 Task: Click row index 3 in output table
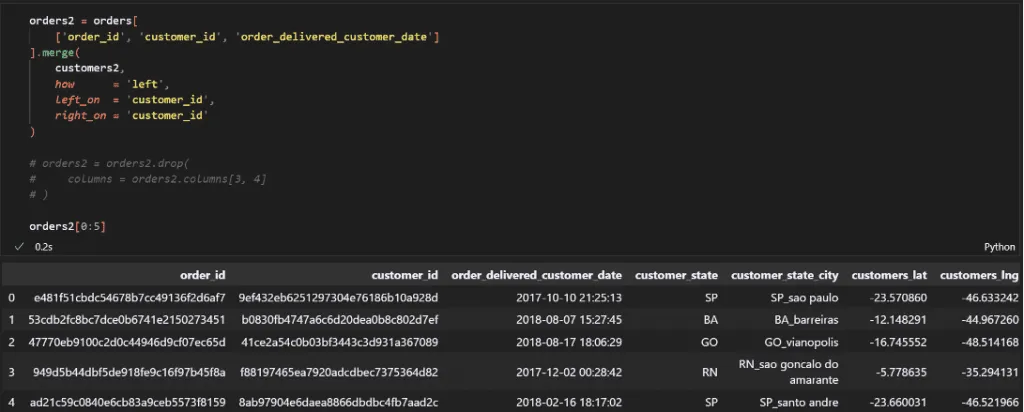pos(10,372)
